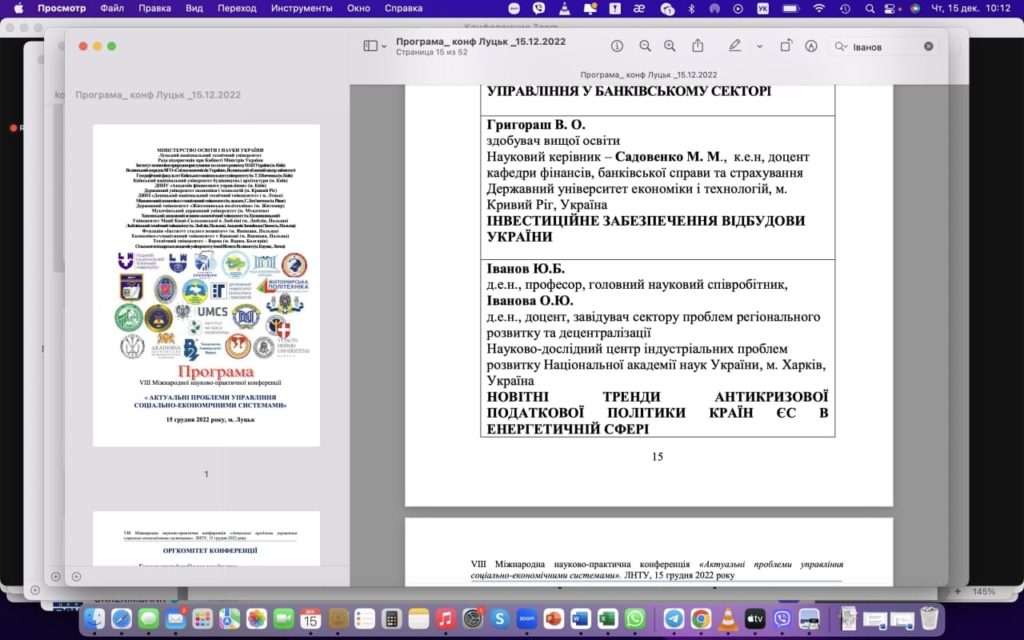This screenshot has height=640, width=1024.
Task: Open the Справка menu
Action: click(x=403, y=8)
